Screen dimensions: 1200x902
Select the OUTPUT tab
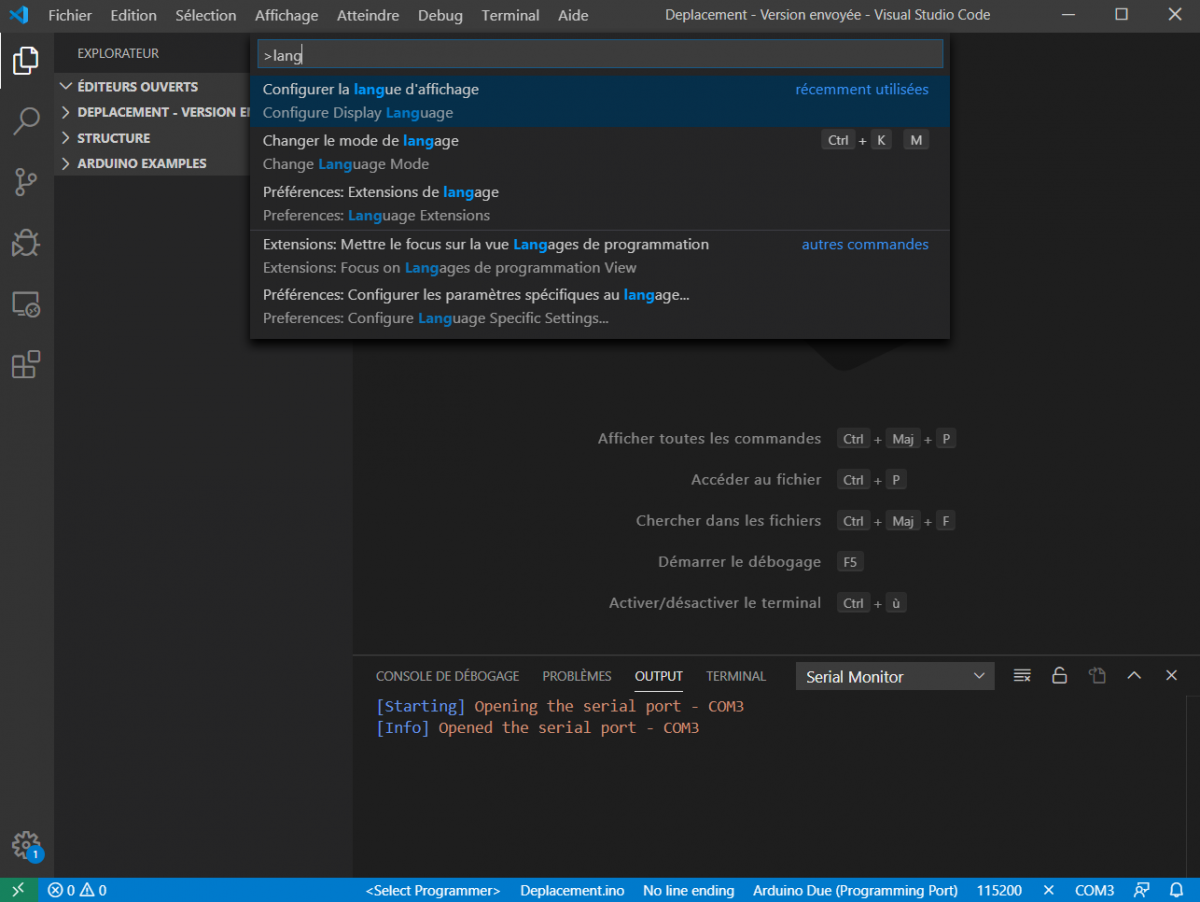coord(659,676)
